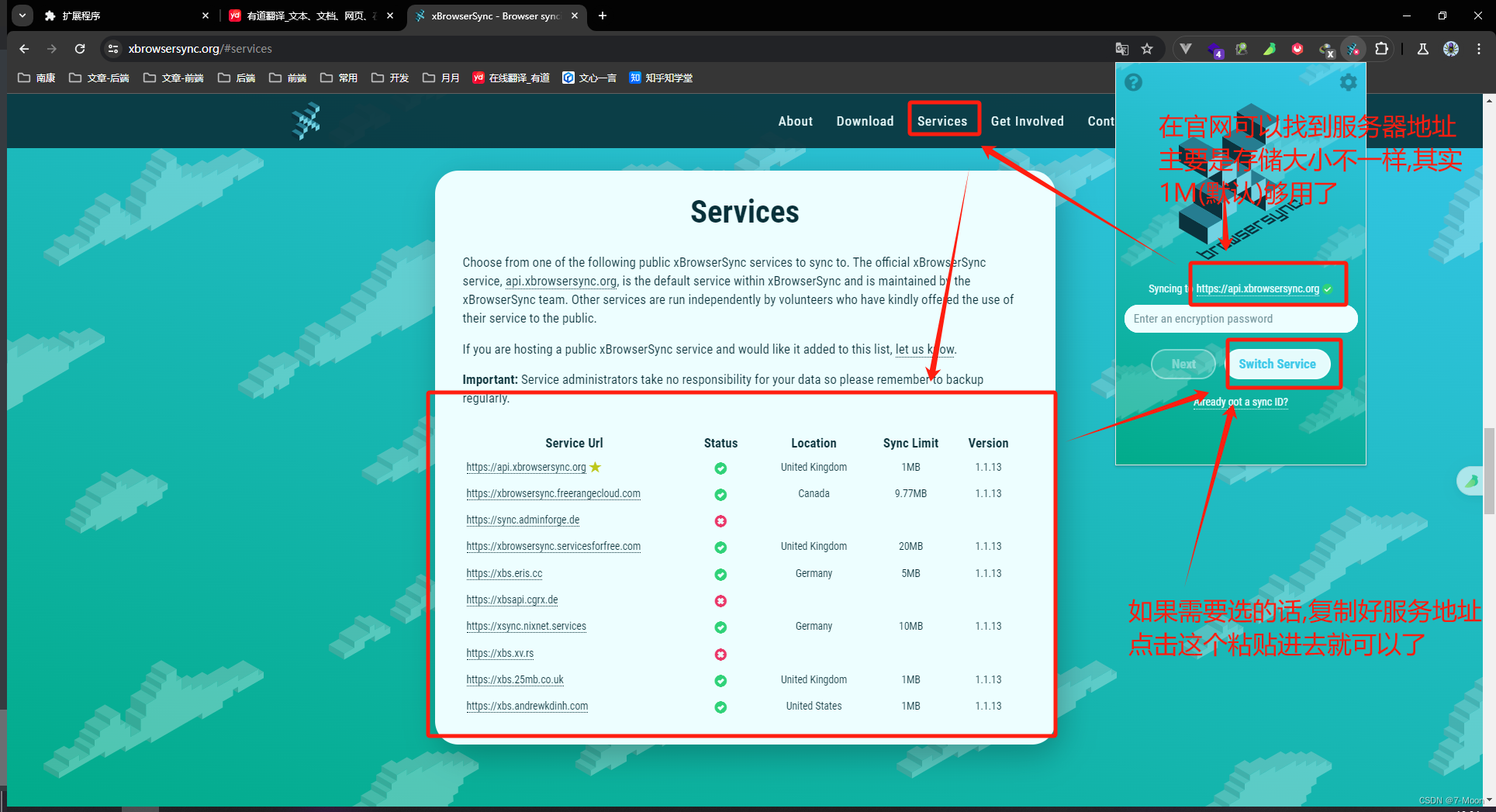1496x812 pixels.
Task: Open the Chrome three-dot menu
Action: tap(1479, 49)
